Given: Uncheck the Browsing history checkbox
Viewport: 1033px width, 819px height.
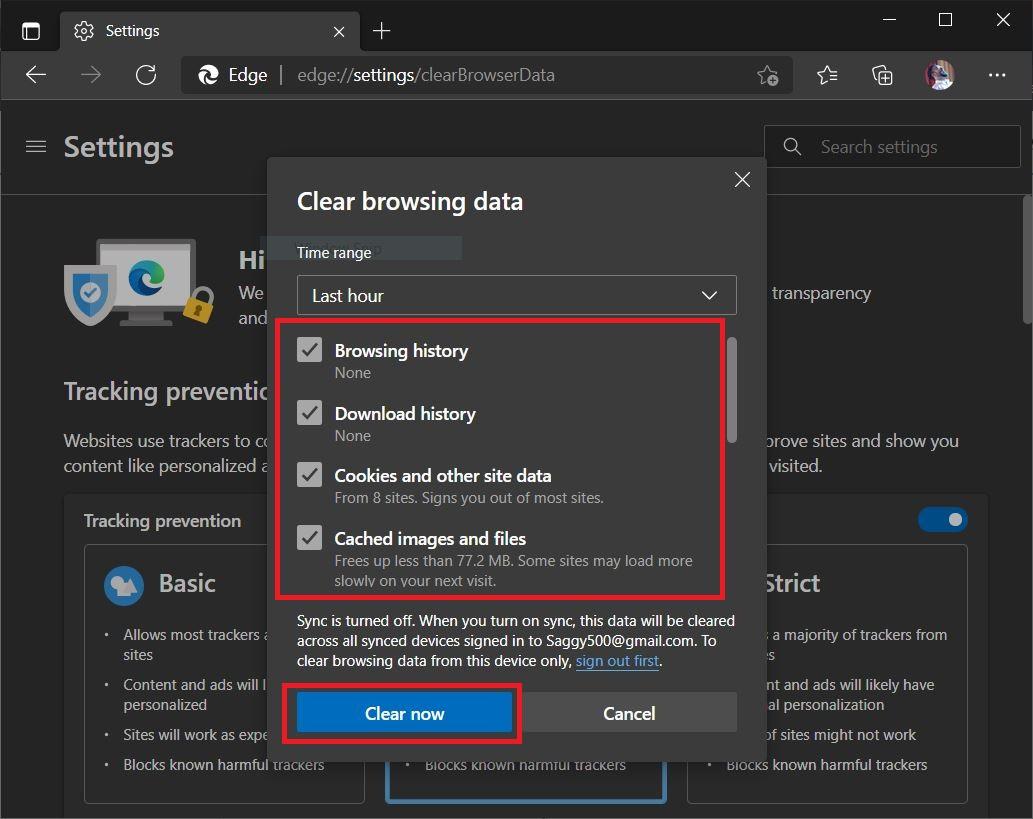Looking at the screenshot, I should (x=310, y=350).
